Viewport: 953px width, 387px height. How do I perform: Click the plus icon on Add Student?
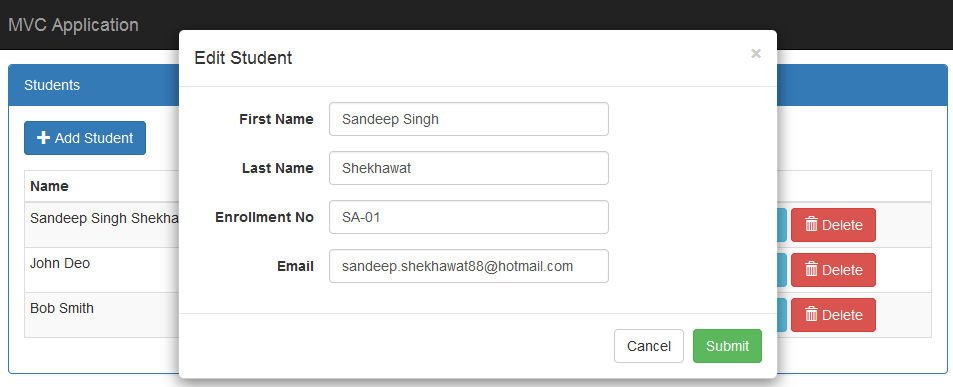click(43, 138)
